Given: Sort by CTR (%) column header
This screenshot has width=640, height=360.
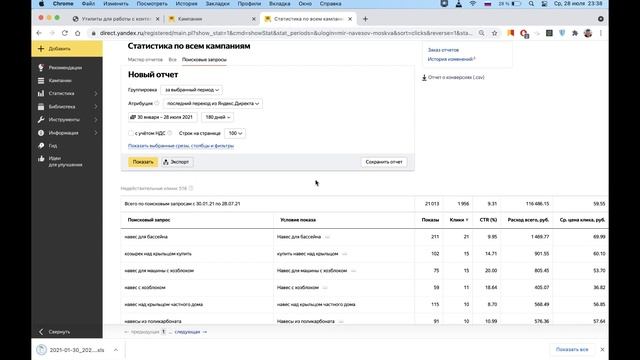Looking at the screenshot, I should pos(488,220).
